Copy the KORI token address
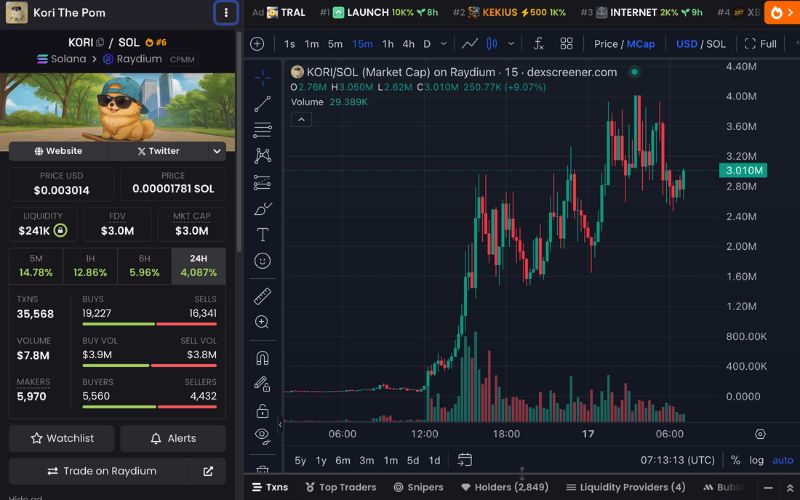Screen dimensions: 800x500 click(x=101, y=42)
